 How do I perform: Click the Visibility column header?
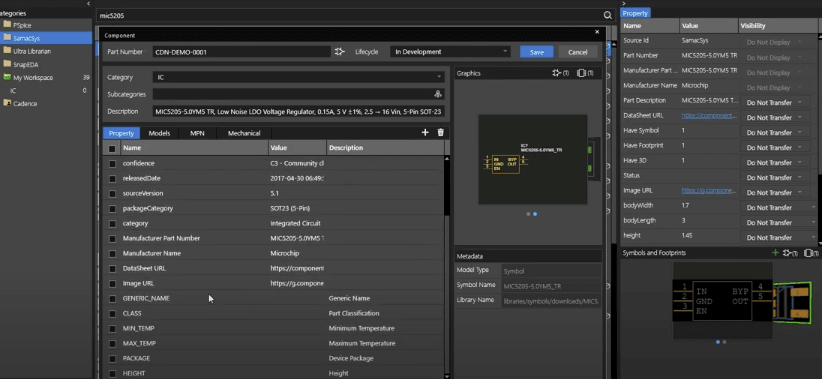pos(778,26)
